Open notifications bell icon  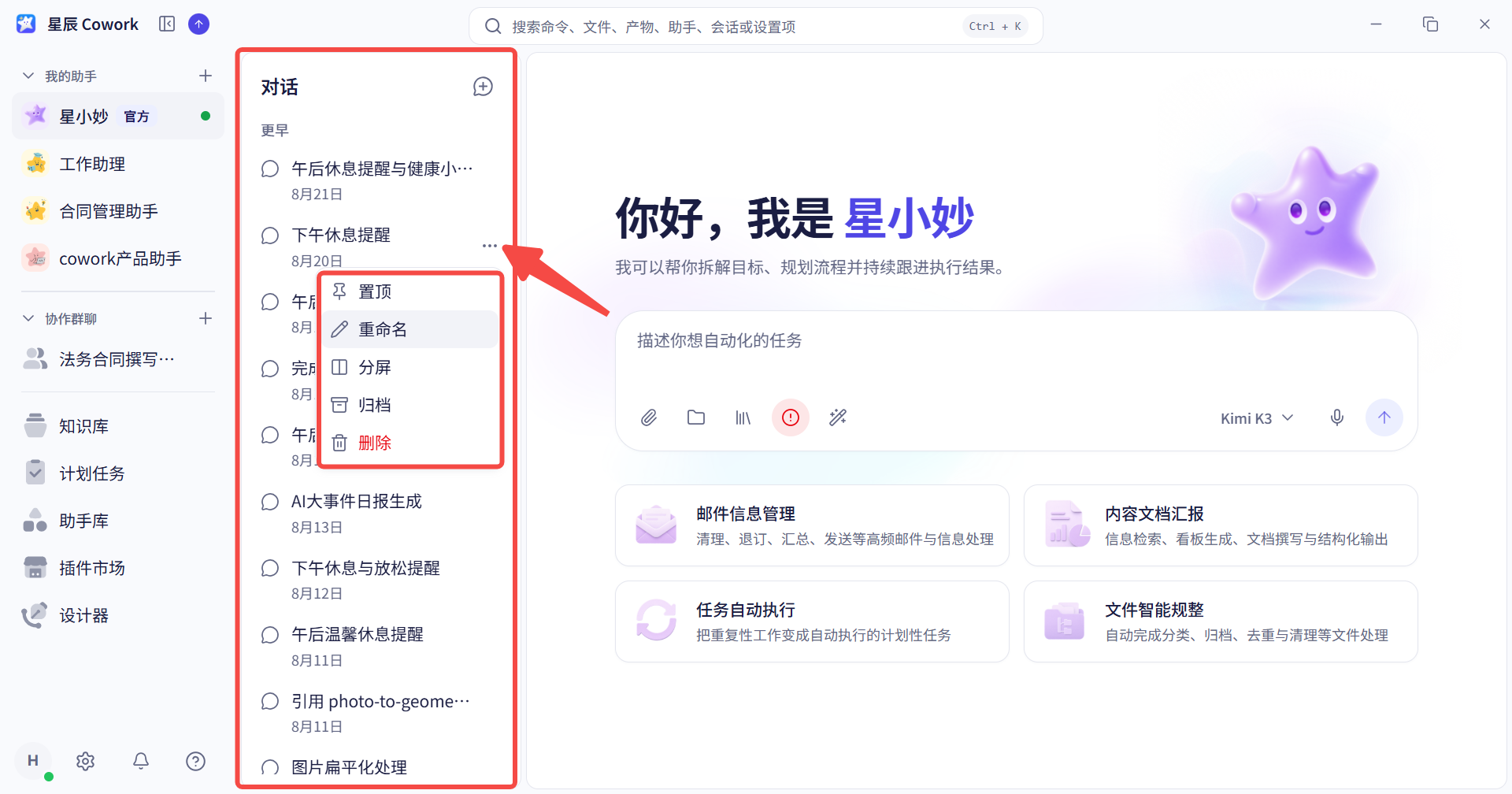(x=141, y=761)
